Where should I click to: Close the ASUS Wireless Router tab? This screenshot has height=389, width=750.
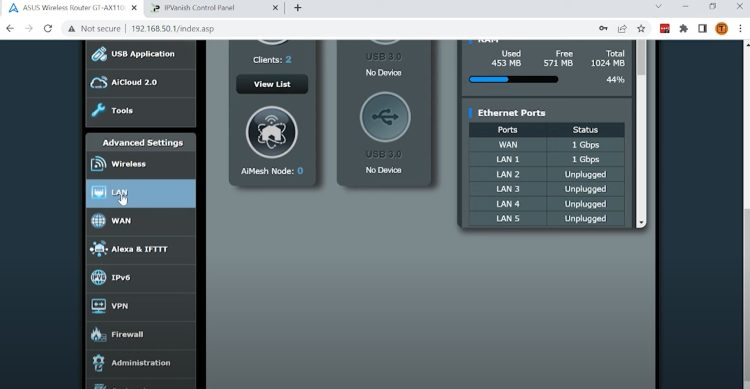pos(134,8)
